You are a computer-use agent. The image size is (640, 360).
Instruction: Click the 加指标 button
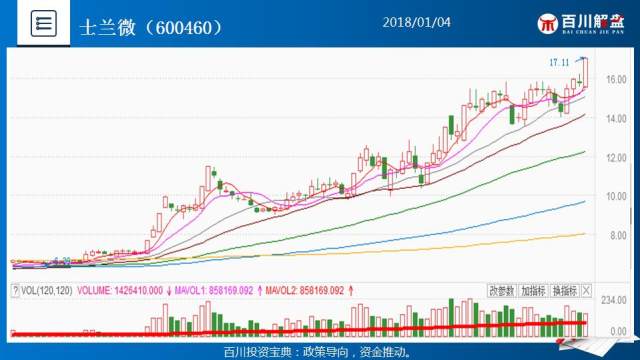(533, 291)
